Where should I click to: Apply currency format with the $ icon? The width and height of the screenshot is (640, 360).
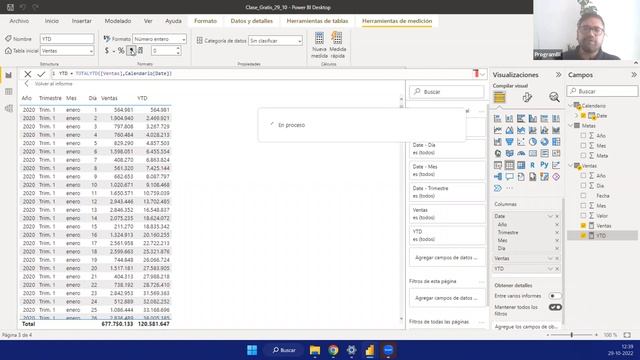point(107,51)
